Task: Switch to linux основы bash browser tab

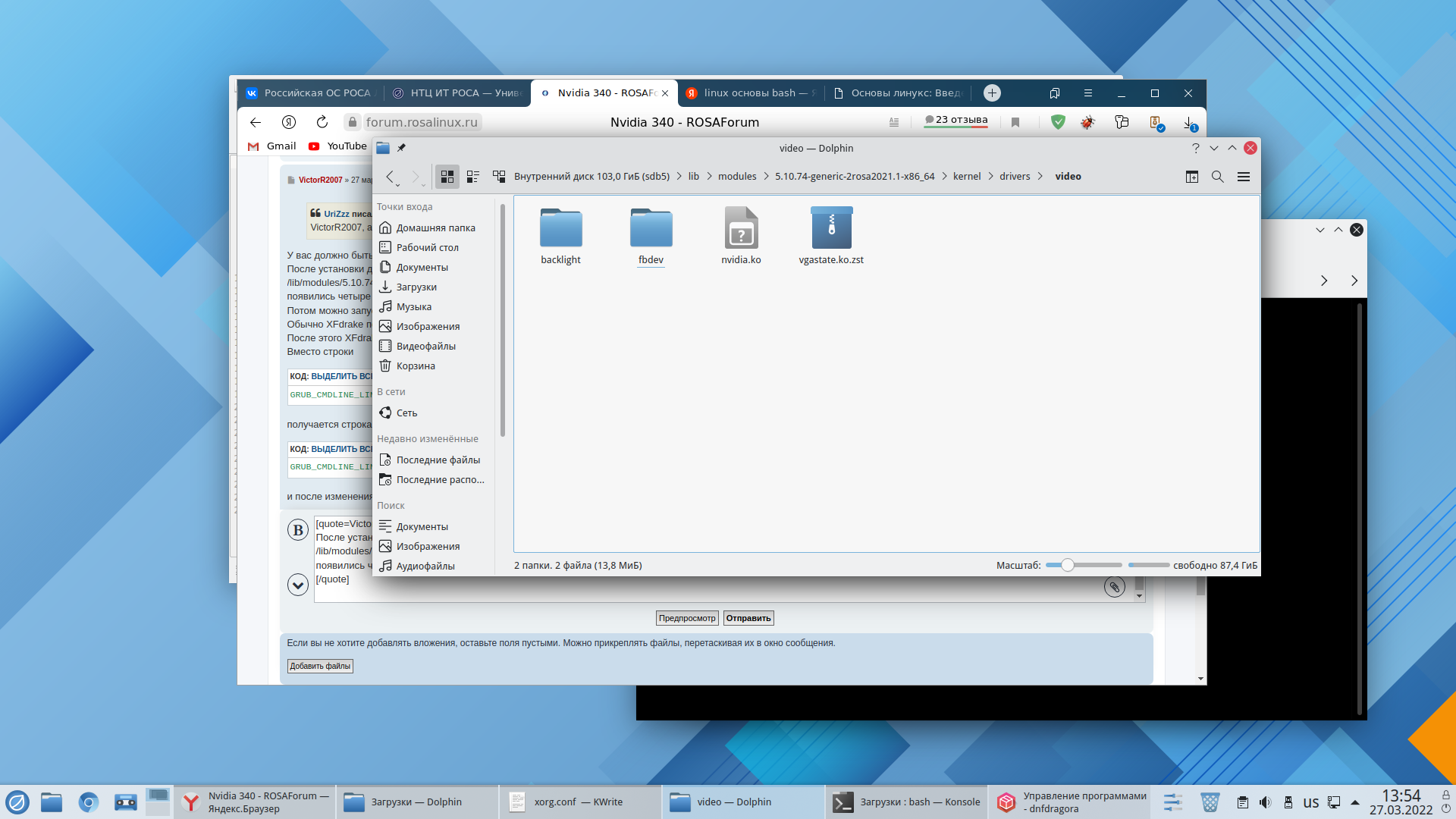Action: click(x=749, y=93)
